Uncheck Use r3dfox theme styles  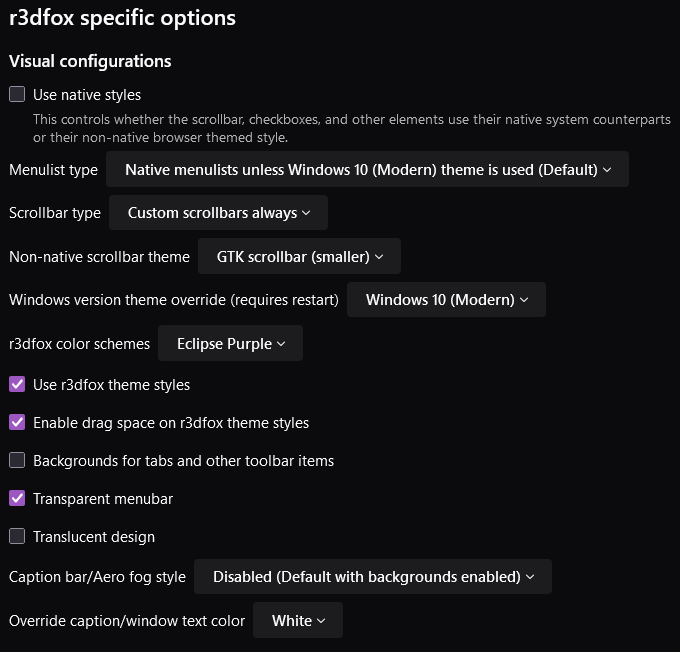[x=17, y=385]
